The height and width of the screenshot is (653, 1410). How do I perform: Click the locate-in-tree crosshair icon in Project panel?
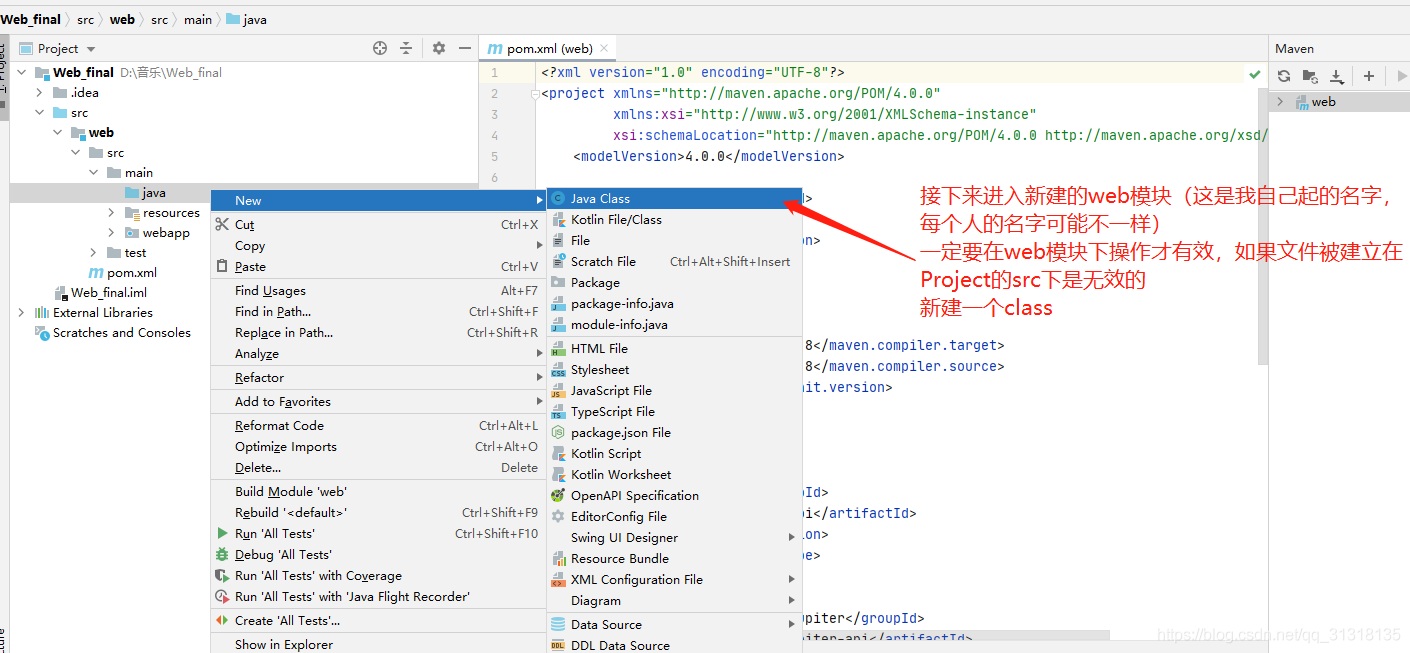(380, 48)
